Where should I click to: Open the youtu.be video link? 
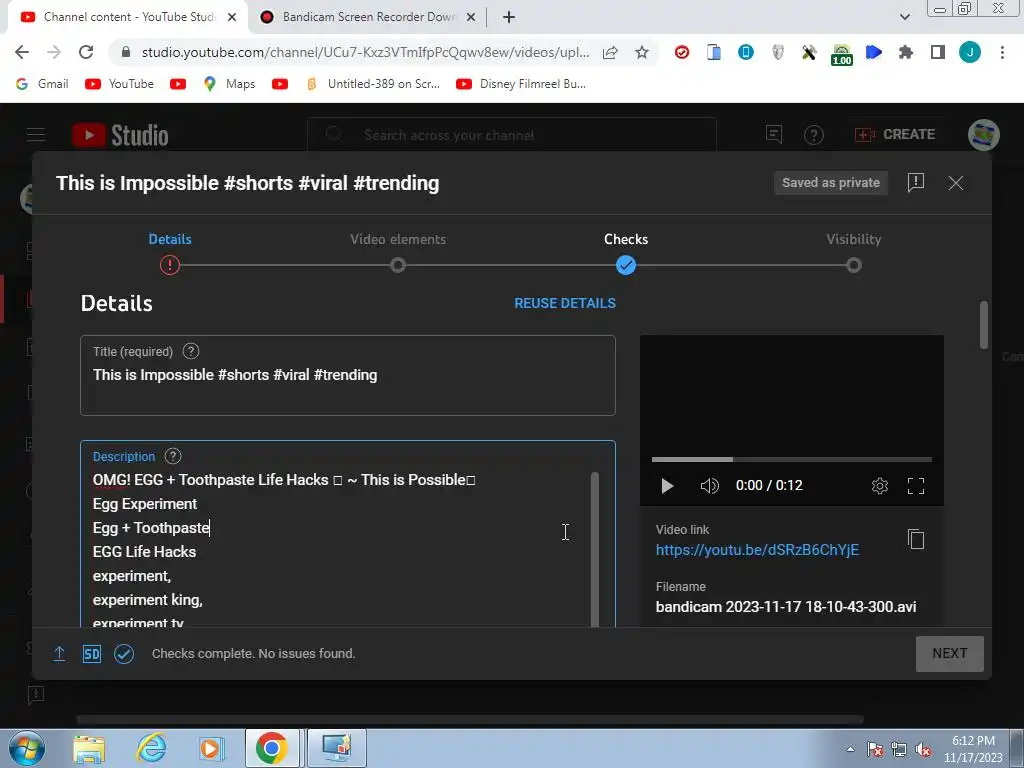click(757, 550)
